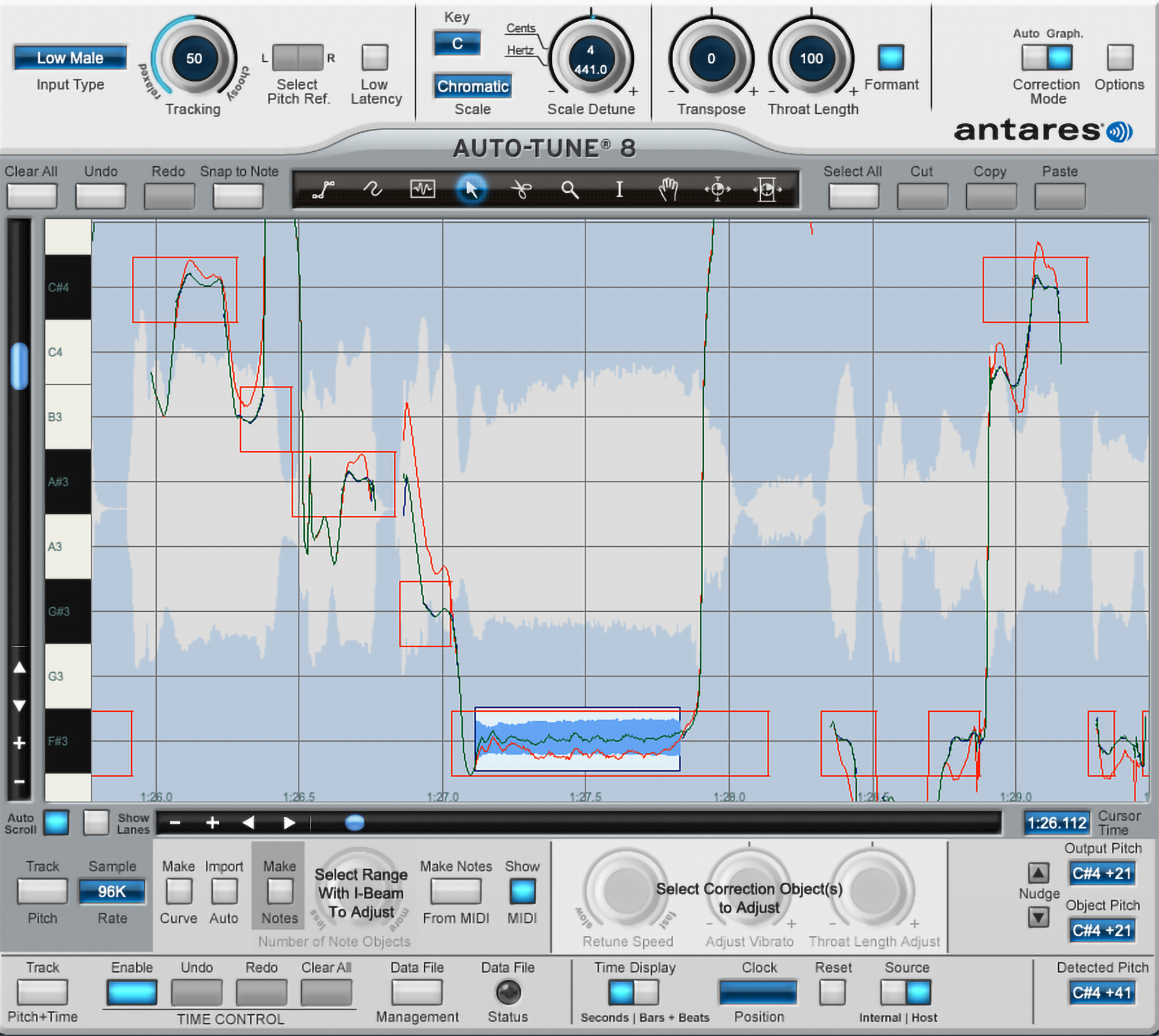Viewport: 1159px width, 1036px height.
Task: Select the Scissors tool
Action: click(521, 189)
